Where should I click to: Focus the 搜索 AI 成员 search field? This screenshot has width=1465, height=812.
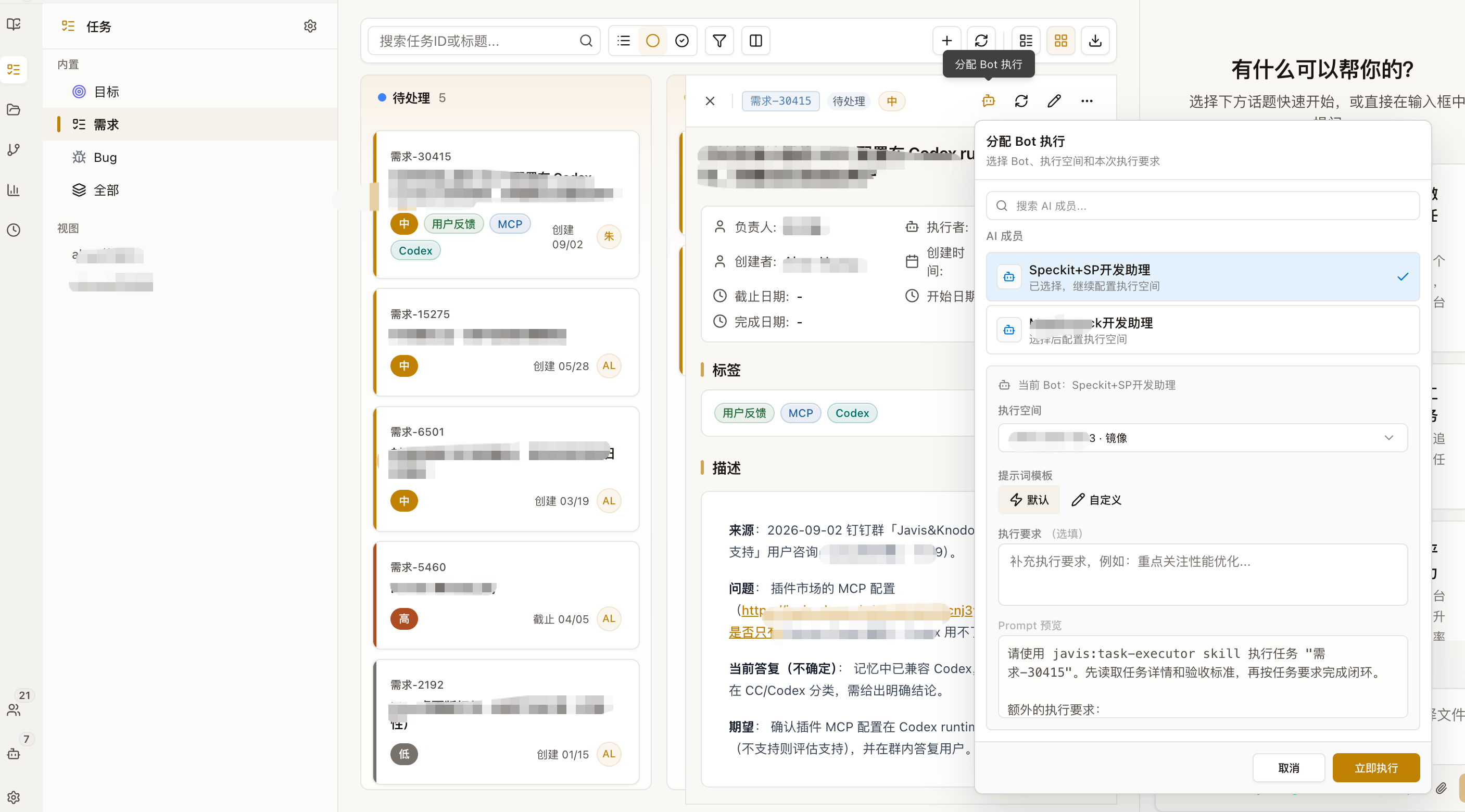[x=1202, y=206]
